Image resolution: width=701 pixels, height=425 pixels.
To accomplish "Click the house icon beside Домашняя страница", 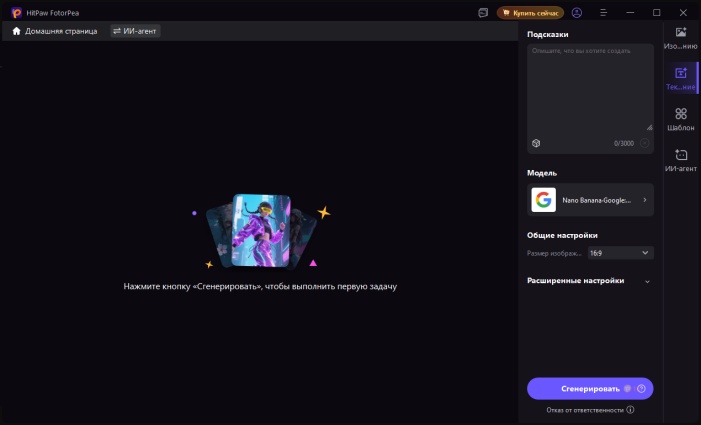I will (x=17, y=31).
